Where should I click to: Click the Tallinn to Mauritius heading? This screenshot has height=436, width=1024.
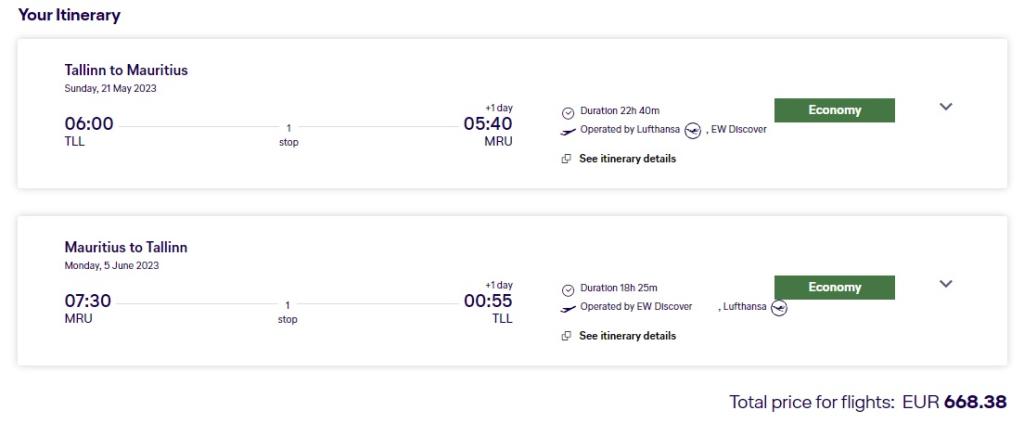coord(126,70)
